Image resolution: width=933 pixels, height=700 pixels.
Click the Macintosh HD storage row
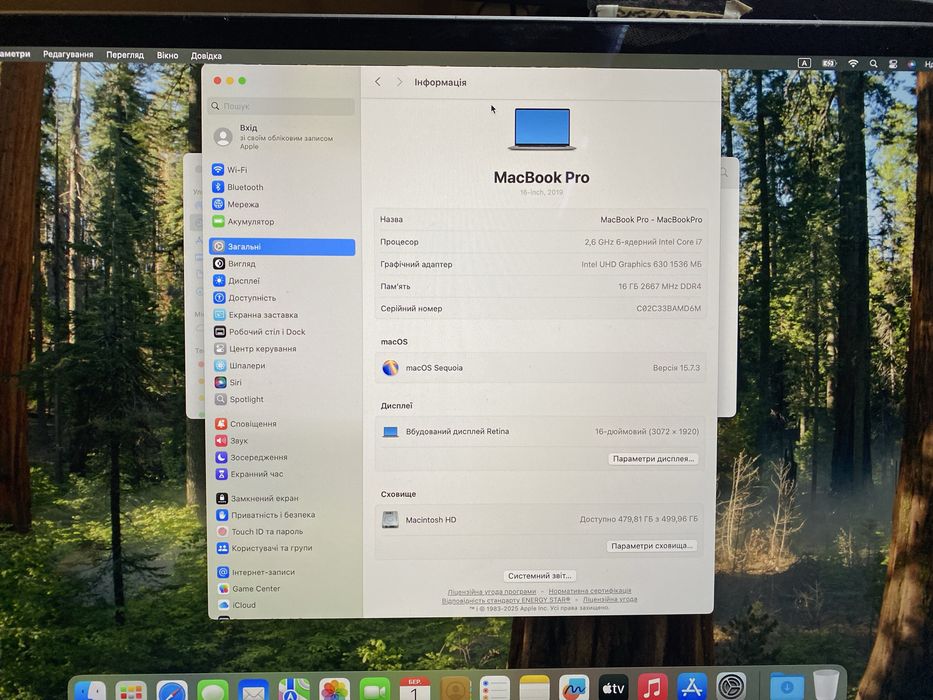tap(539, 520)
